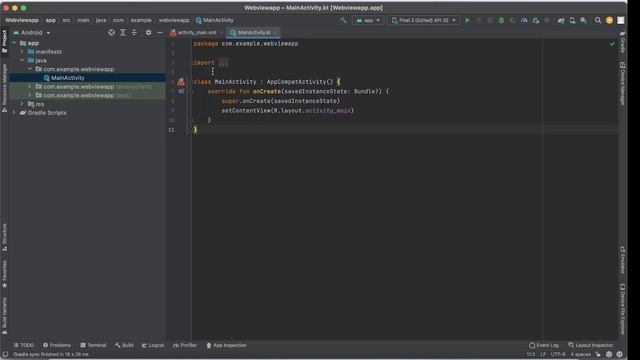Open the app run configuration dropdown
This screenshot has height=360, width=640.
pyautogui.click(x=368, y=20)
